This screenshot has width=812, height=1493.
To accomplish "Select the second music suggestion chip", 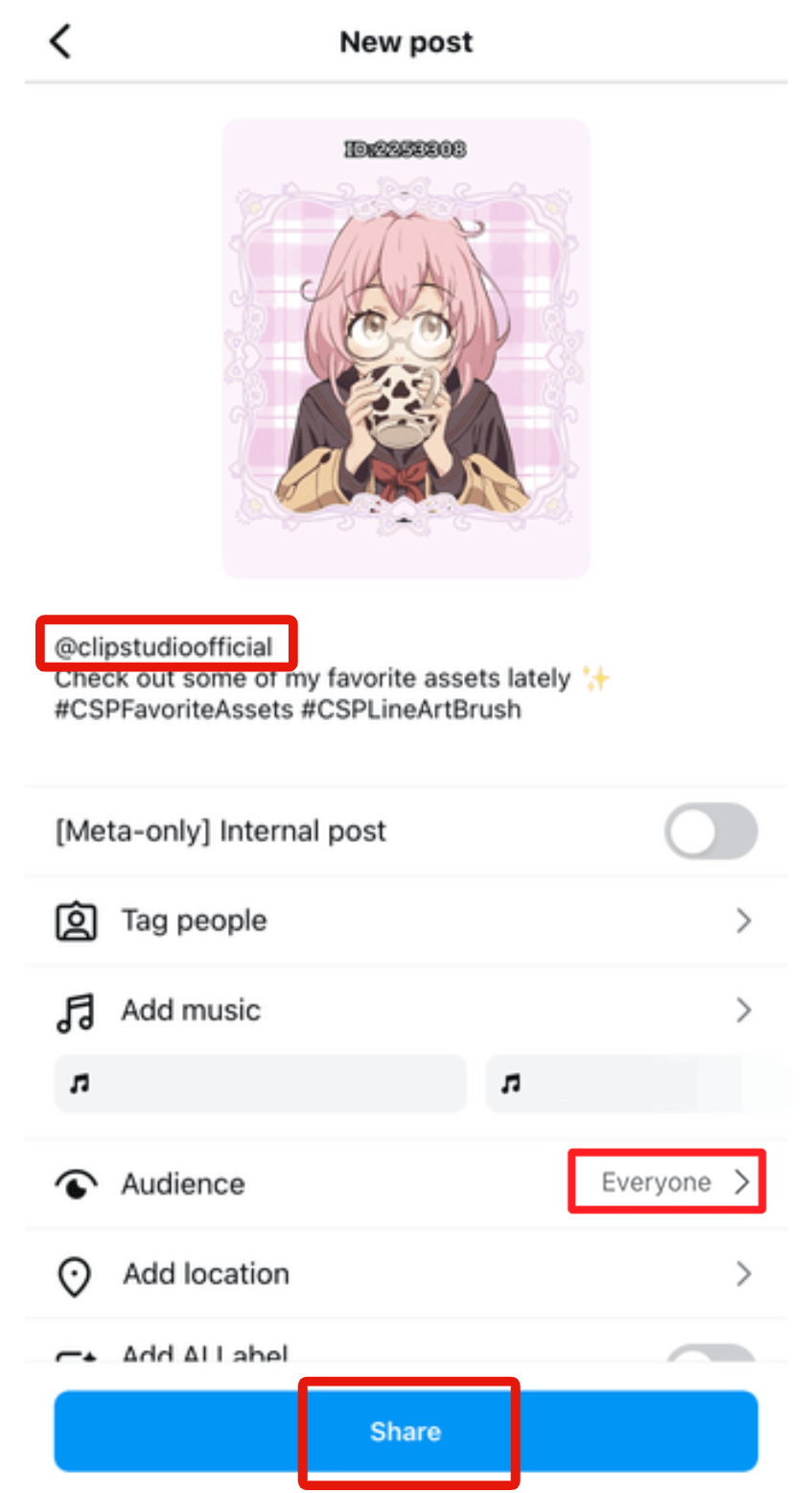I will click(638, 1084).
